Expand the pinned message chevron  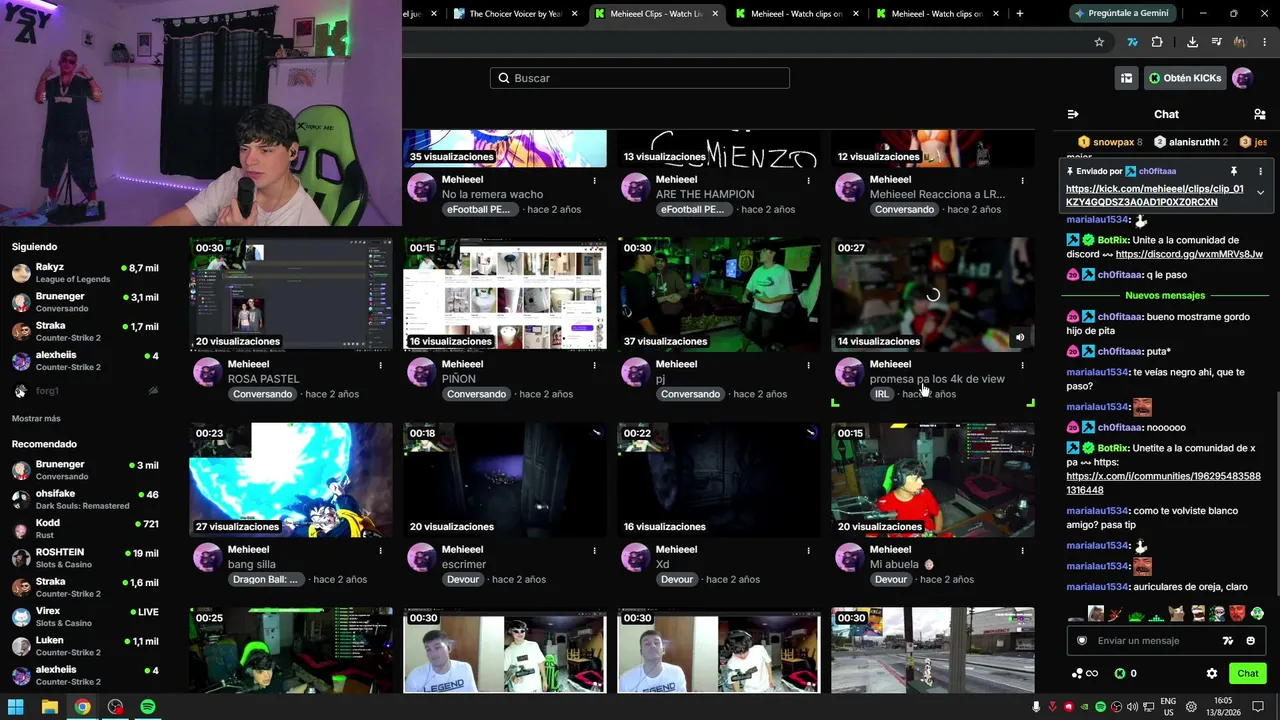click(1260, 192)
